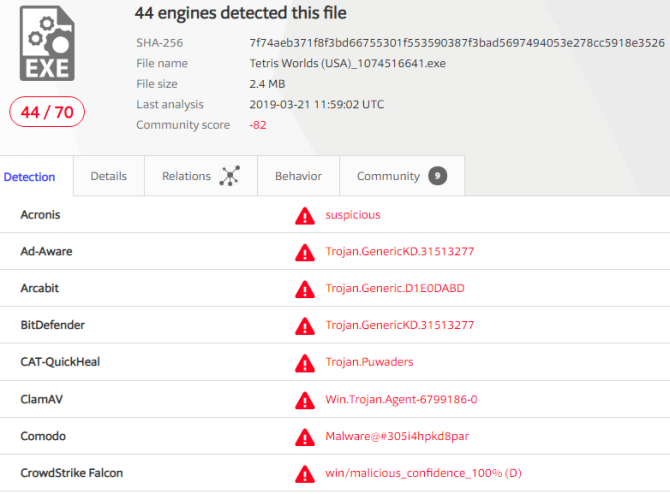Click the EXE file type icon

click(47, 42)
